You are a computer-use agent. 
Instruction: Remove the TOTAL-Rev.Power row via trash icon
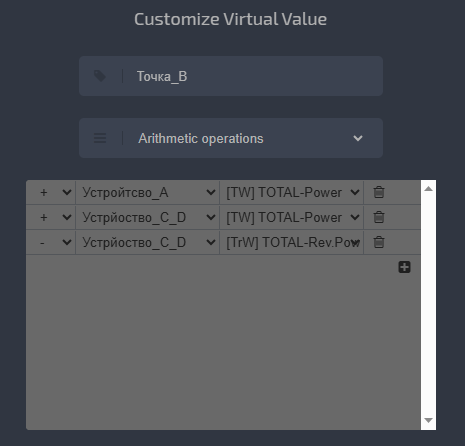point(379,242)
